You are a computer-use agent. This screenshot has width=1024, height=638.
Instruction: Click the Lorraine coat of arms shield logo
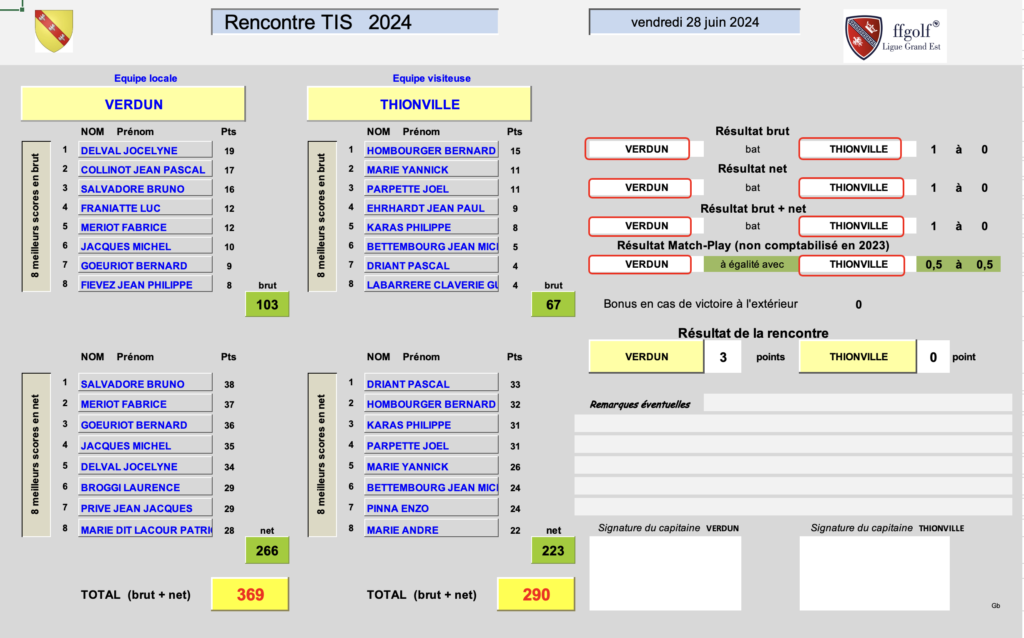click(54, 31)
